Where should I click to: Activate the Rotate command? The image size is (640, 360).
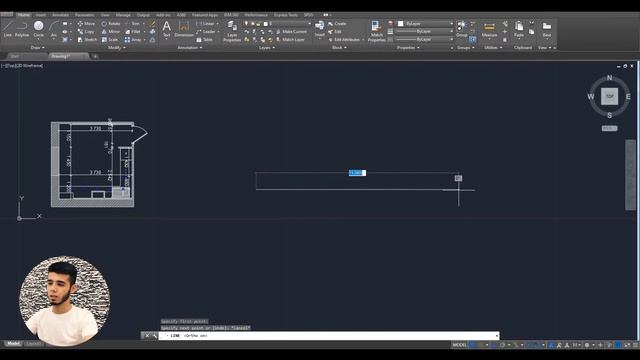[x=111, y=24]
